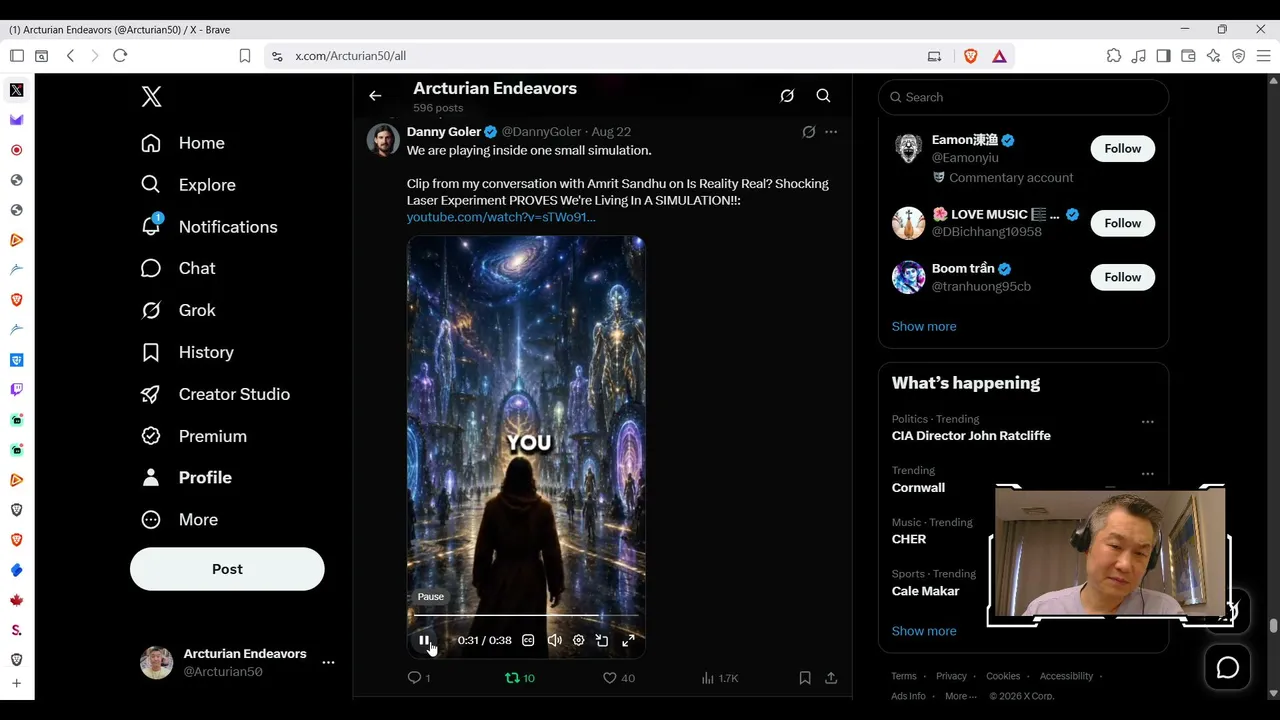Show more suggested accounts to follow
This screenshot has height=720, width=1280.
click(924, 326)
